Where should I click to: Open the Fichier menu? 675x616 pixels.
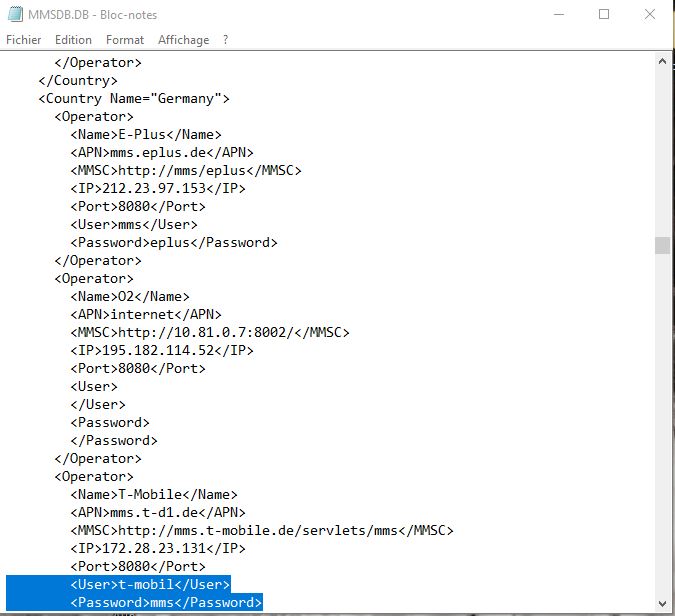point(24,40)
